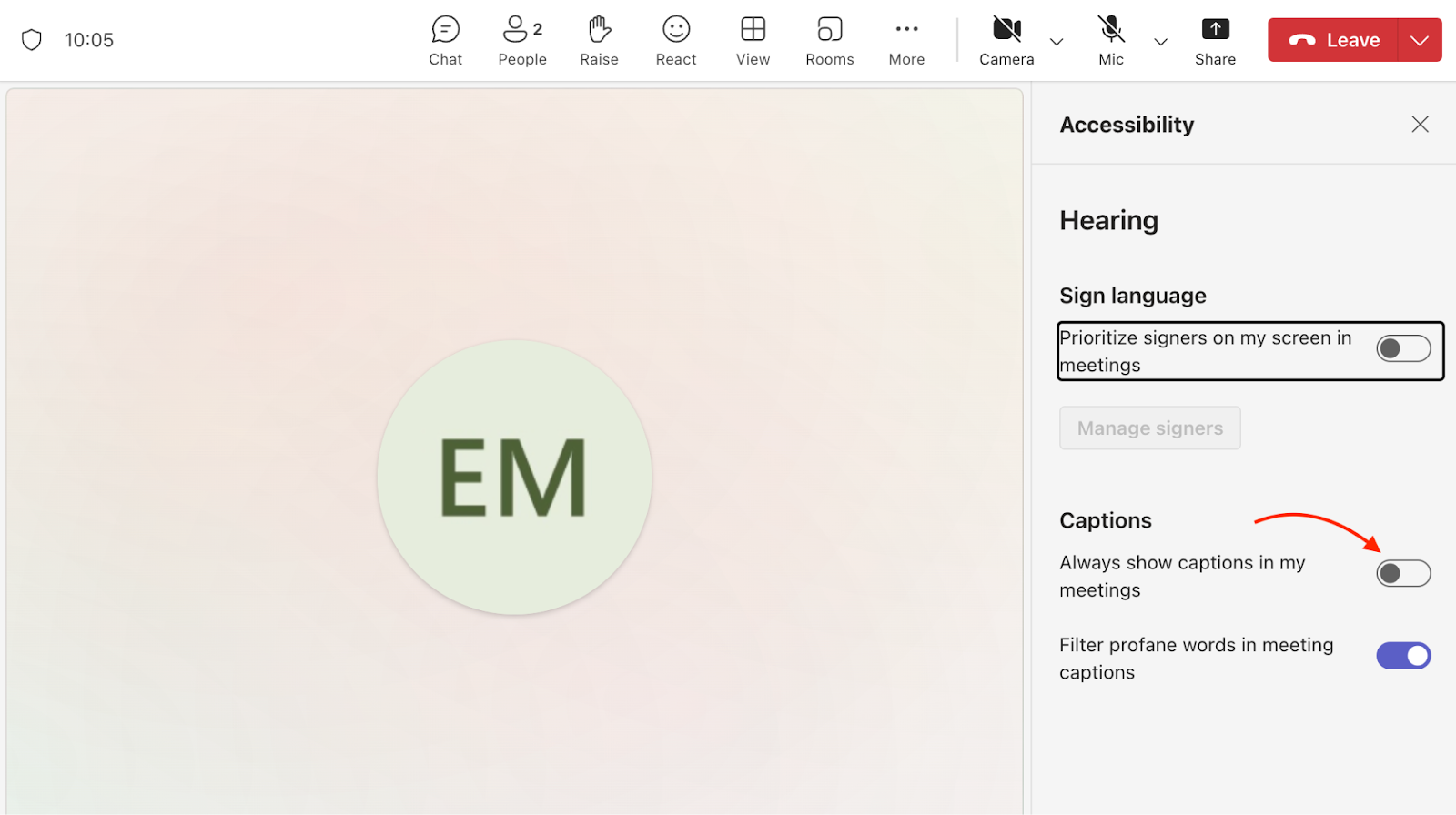Image resolution: width=1456 pixels, height=815 pixels.
Task: Close the Accessibility panel
Action: click(1420, 125)
